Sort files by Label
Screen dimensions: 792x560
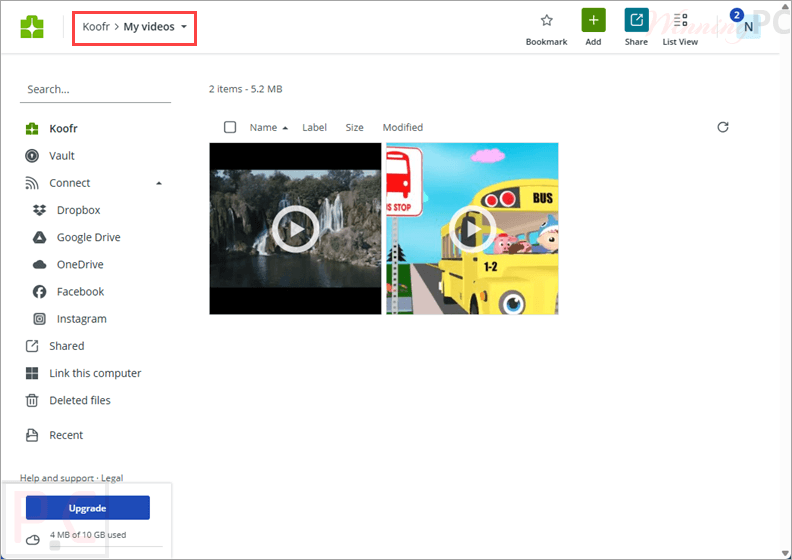tap(314, 127)
